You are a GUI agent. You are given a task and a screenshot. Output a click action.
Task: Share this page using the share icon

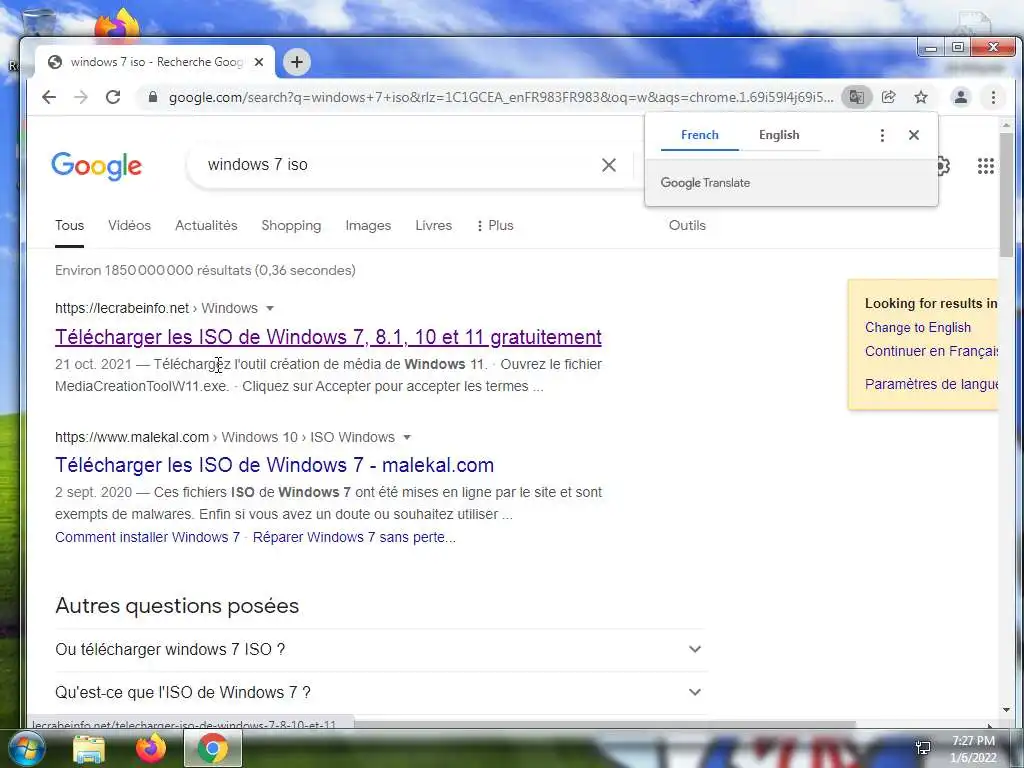[888, 97]
